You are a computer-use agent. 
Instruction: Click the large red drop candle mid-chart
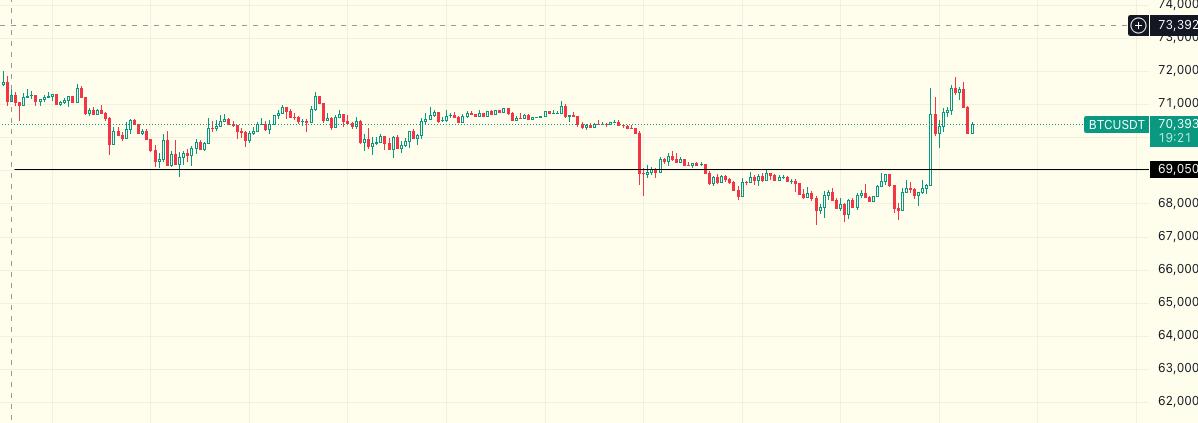tap(639, 152)
